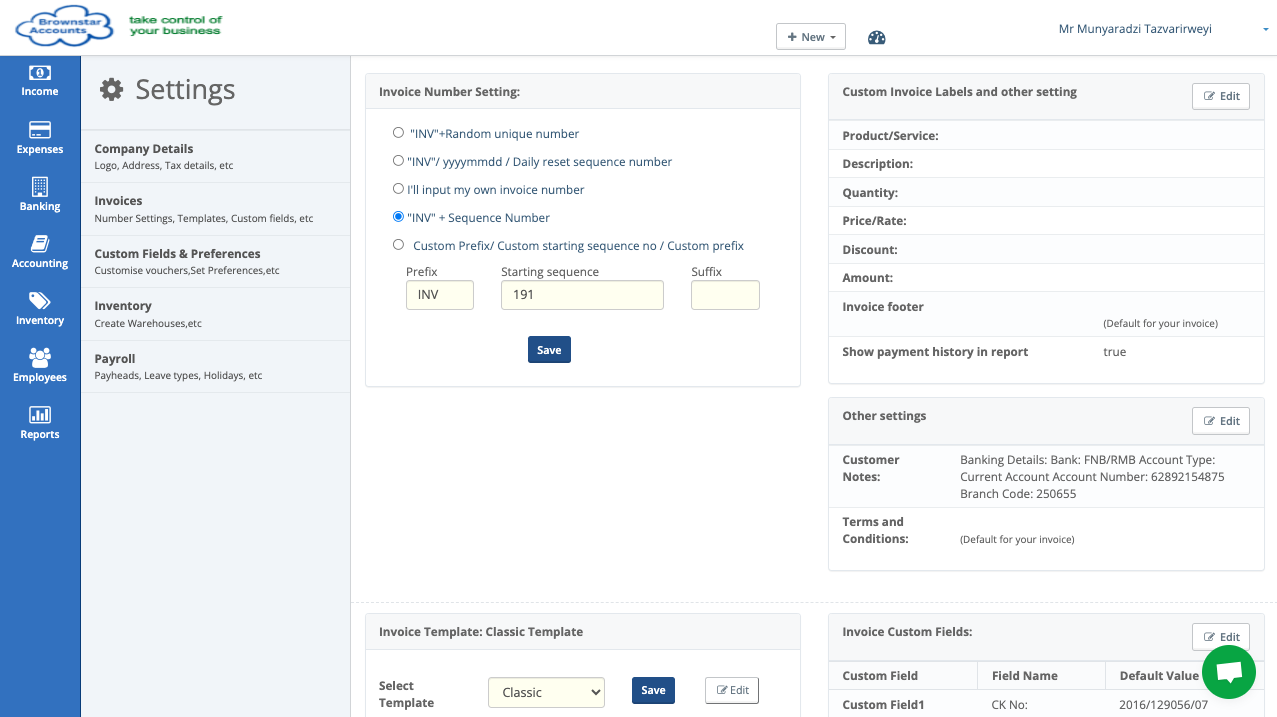Open the Employees group icon
Image resolution: width=1277 pixels, height=717 pixels.
pos(40,357)
